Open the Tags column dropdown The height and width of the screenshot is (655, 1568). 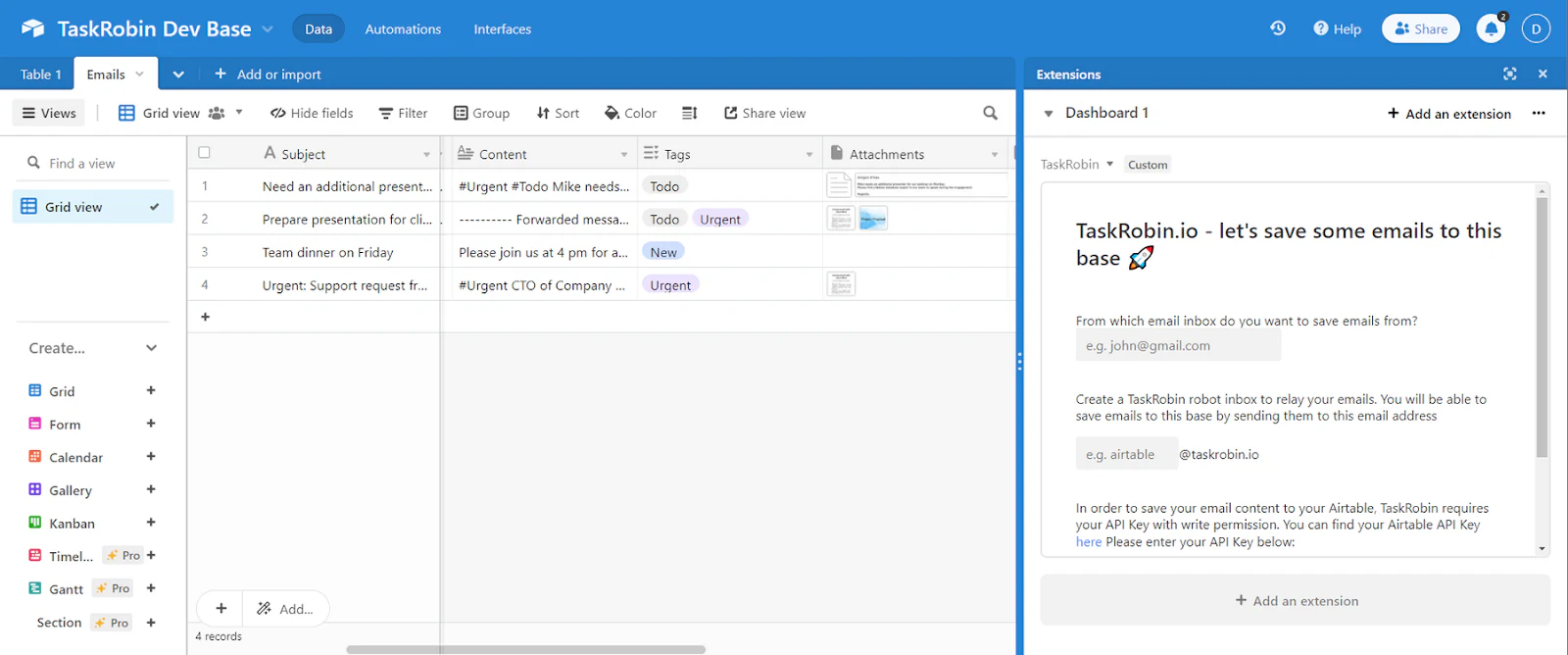809,154
